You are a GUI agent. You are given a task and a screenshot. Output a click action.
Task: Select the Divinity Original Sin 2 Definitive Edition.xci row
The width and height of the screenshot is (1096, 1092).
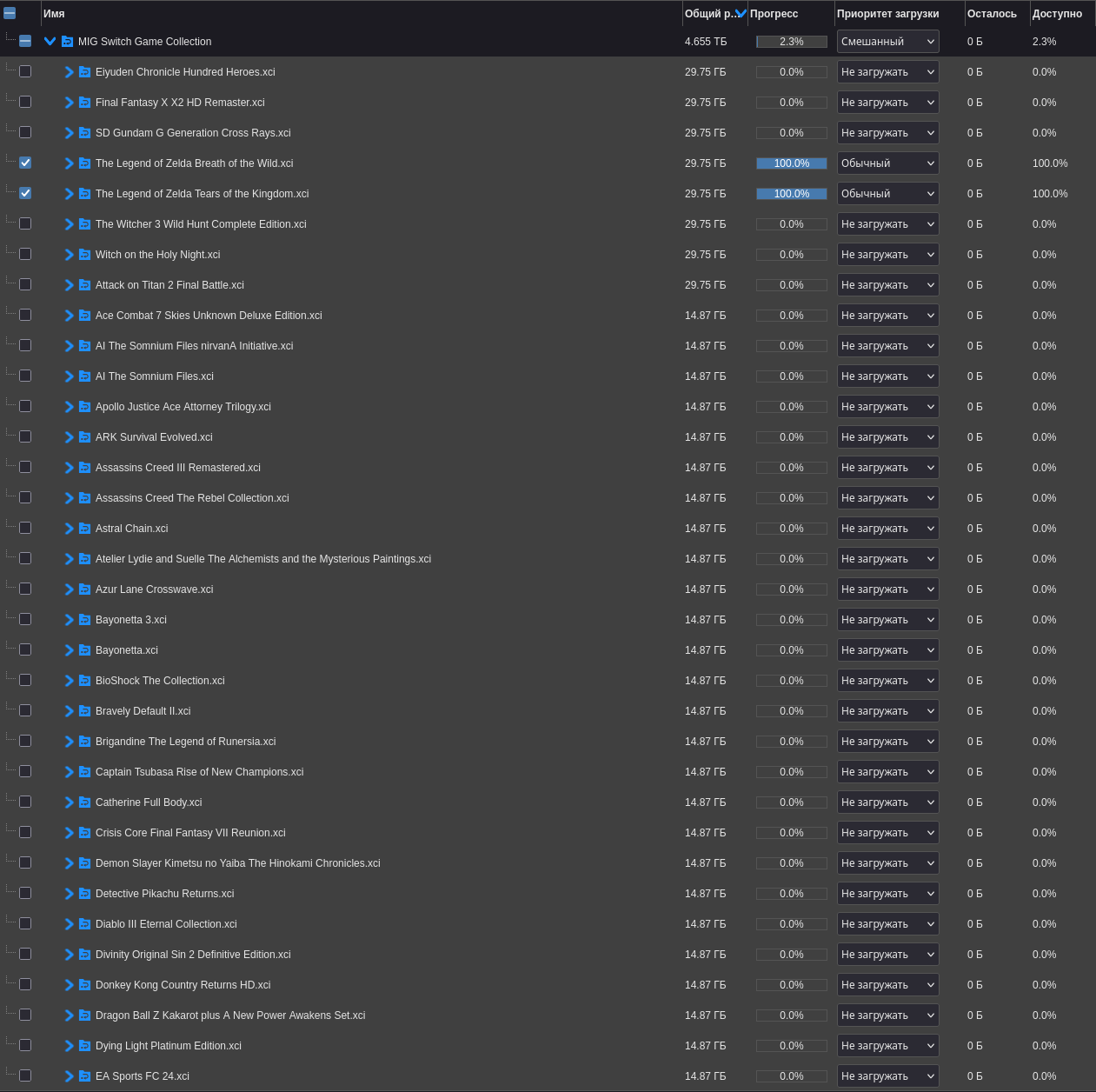pyautogui.click(x=548, y=955)
